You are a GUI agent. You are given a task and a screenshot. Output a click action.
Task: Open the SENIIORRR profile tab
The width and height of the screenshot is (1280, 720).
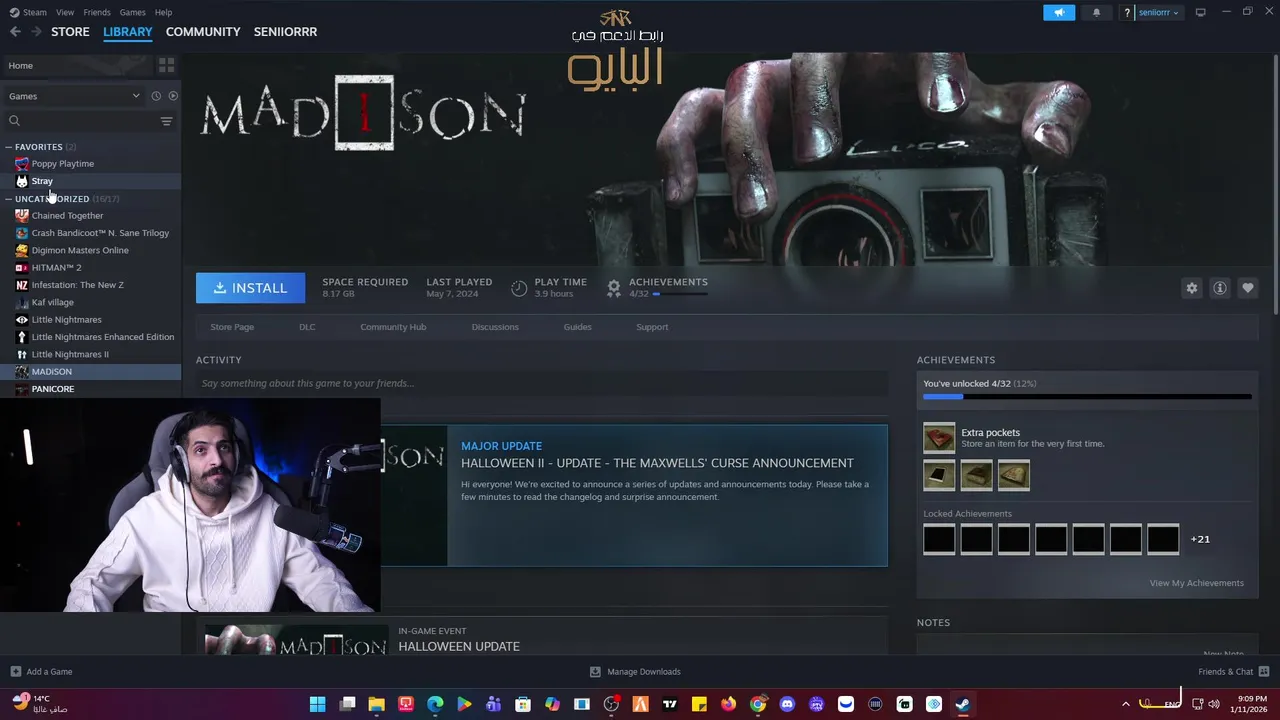(285, 32)
